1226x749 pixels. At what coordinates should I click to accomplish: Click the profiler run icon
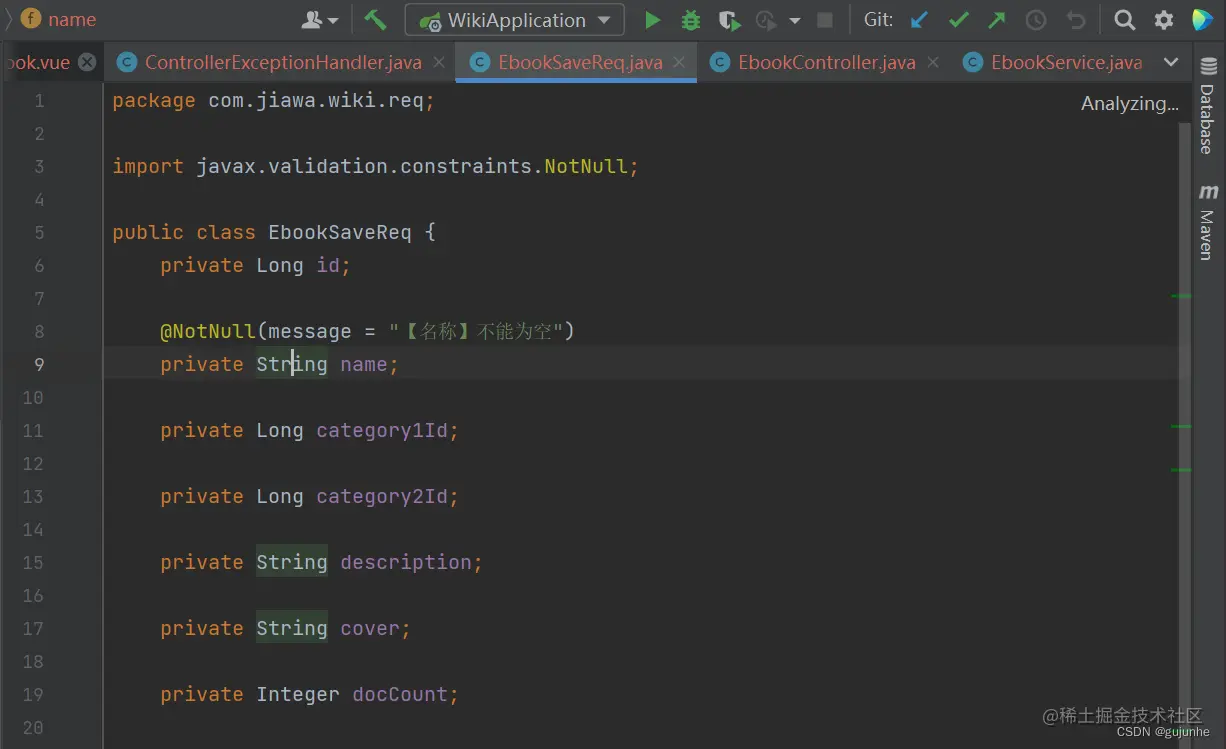point(767,20)
